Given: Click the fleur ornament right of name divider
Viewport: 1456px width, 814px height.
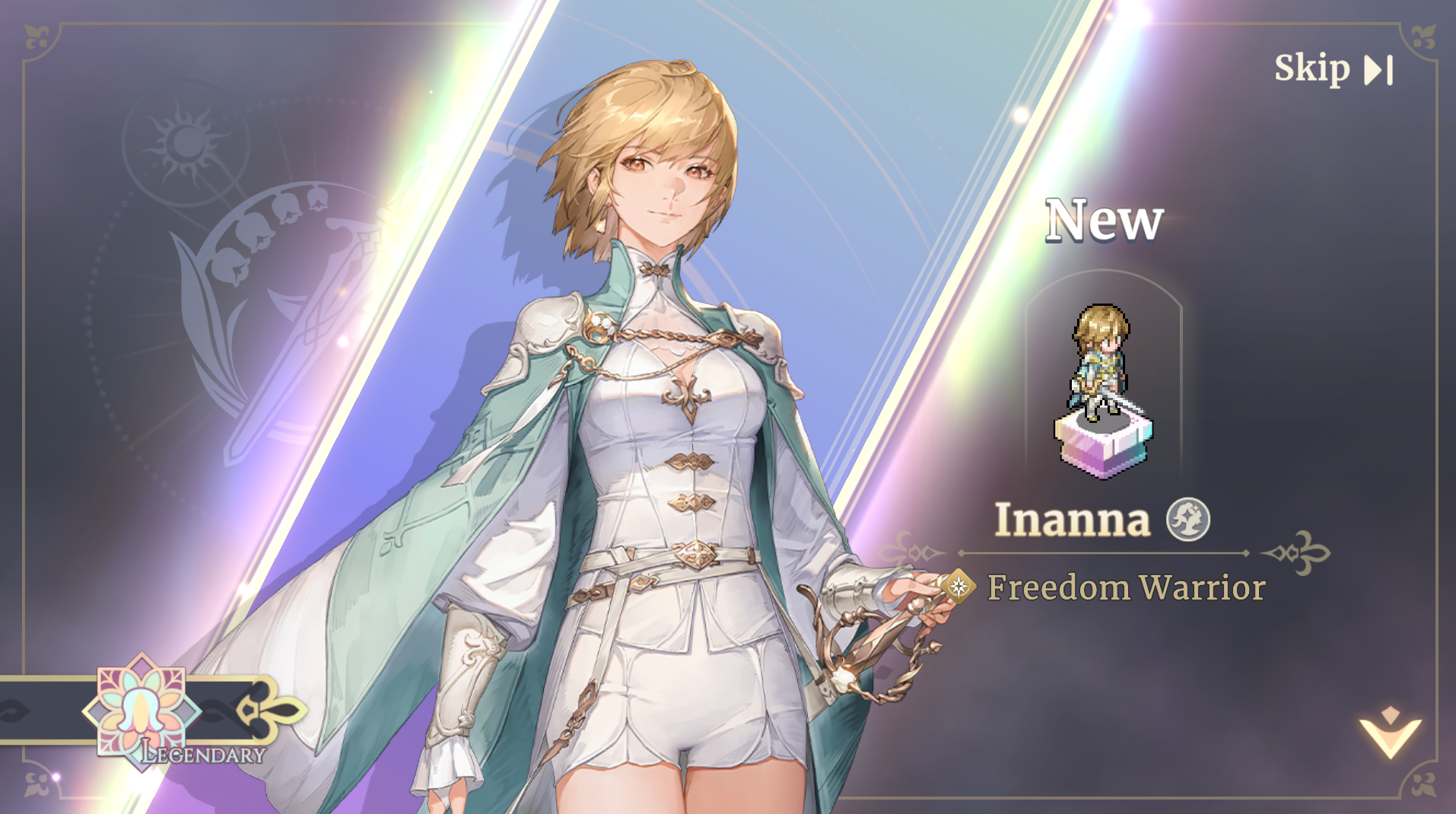Looking at the screenshot, I should (x=1295, y=553).
